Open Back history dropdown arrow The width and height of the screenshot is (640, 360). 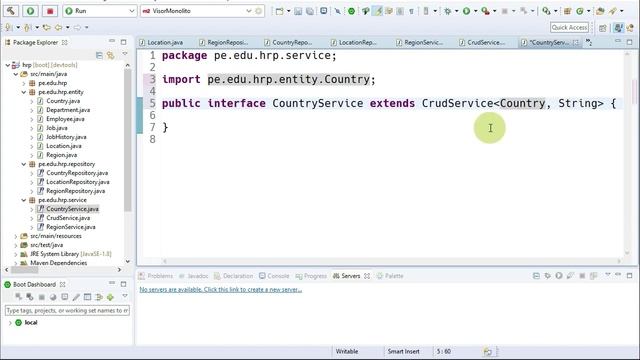click(68, 27)
